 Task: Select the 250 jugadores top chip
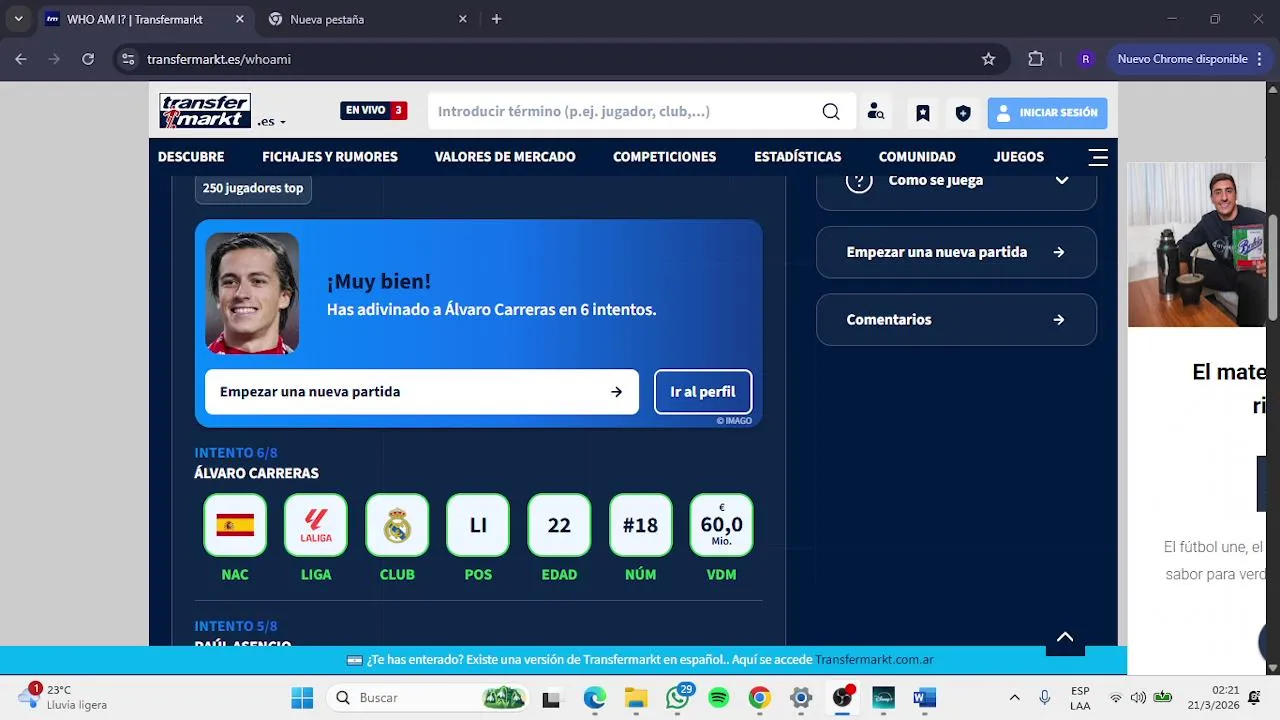point(253,188)
